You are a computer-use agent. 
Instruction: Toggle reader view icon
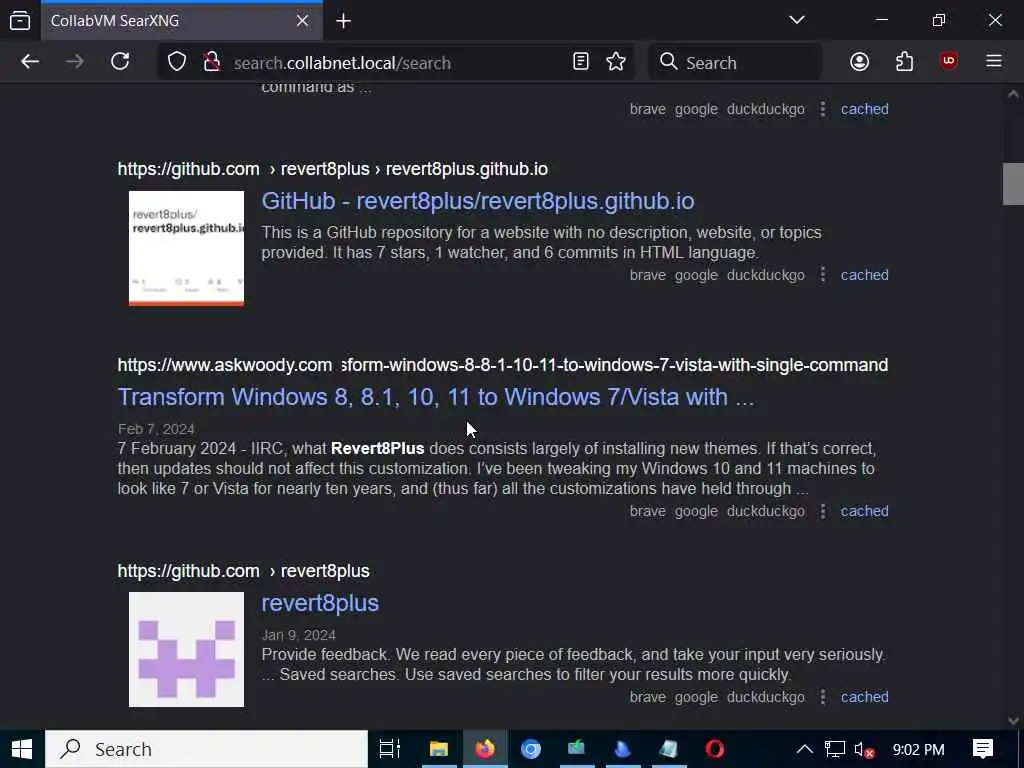pos(581,62)
